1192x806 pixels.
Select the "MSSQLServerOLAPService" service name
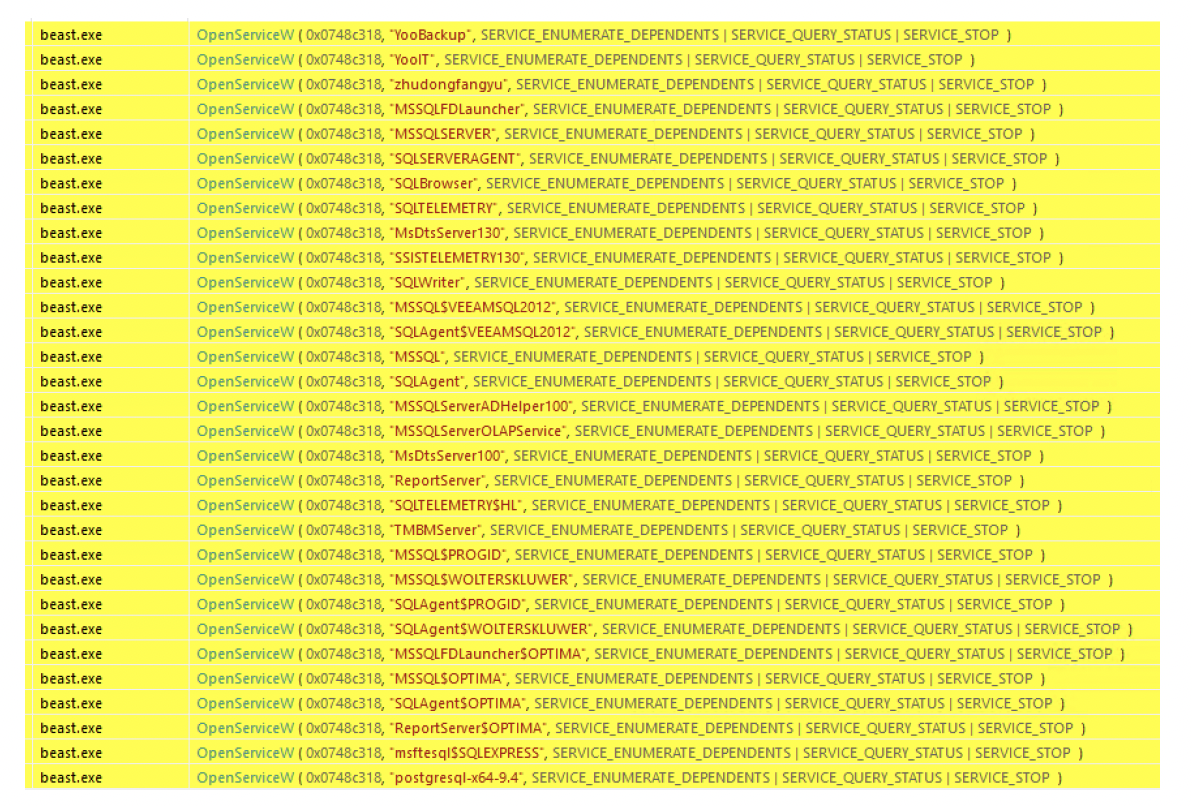click(x=478, y=431)
